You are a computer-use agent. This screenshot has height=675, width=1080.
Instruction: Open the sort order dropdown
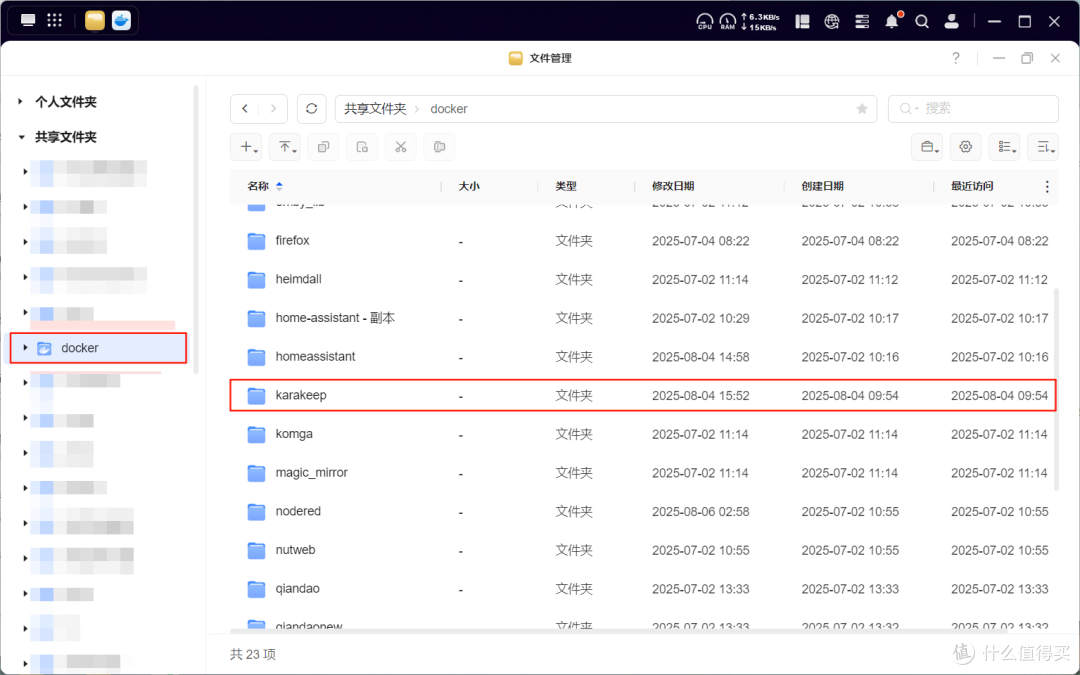(1043, 146)
